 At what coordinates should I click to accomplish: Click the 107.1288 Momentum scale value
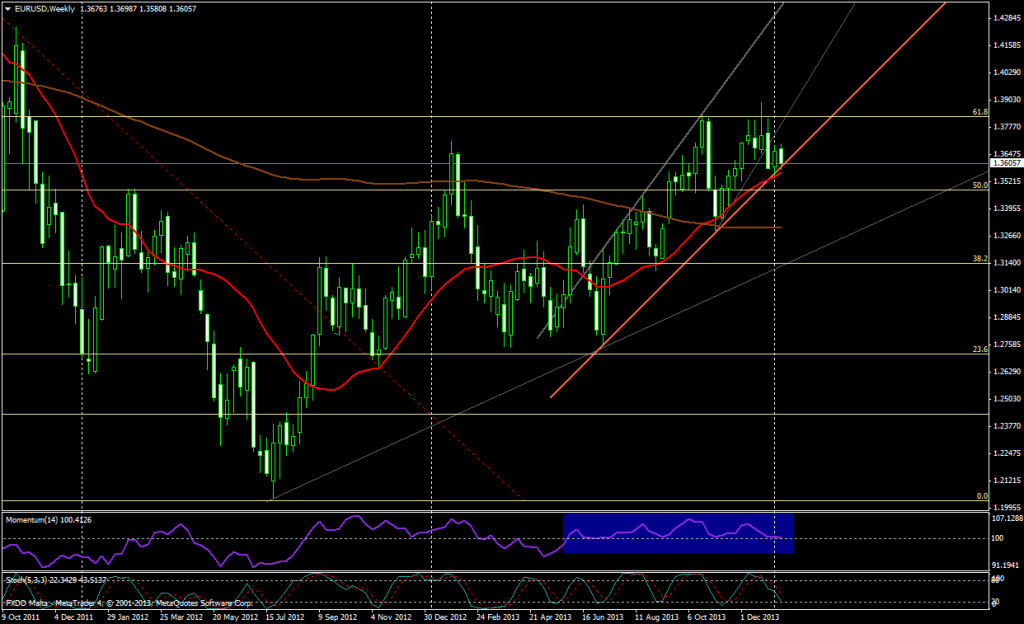[1005, 519]
